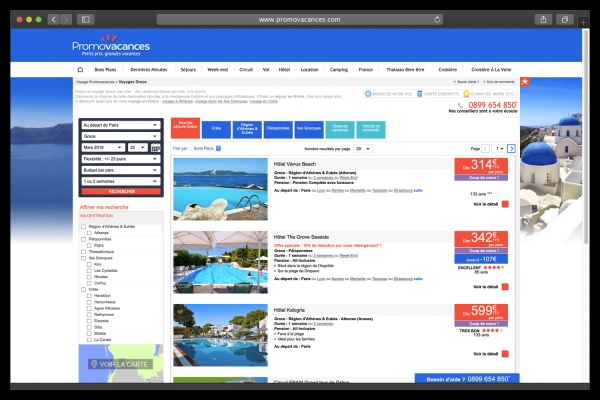Open the 'Dernières Minutes' menu item
The image size is (600, 400).
[x=150, y=69]
